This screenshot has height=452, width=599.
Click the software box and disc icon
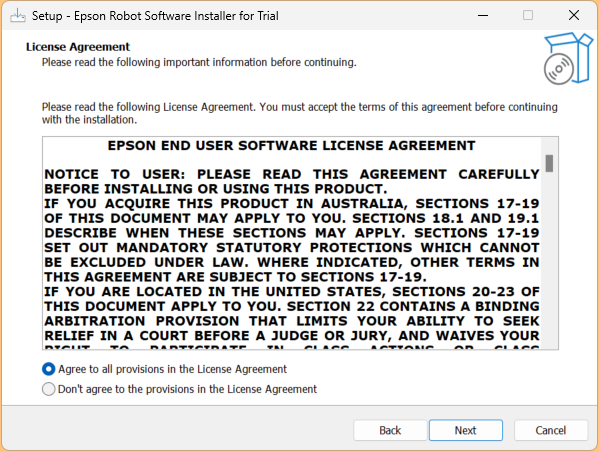click(x=568, y=58)
